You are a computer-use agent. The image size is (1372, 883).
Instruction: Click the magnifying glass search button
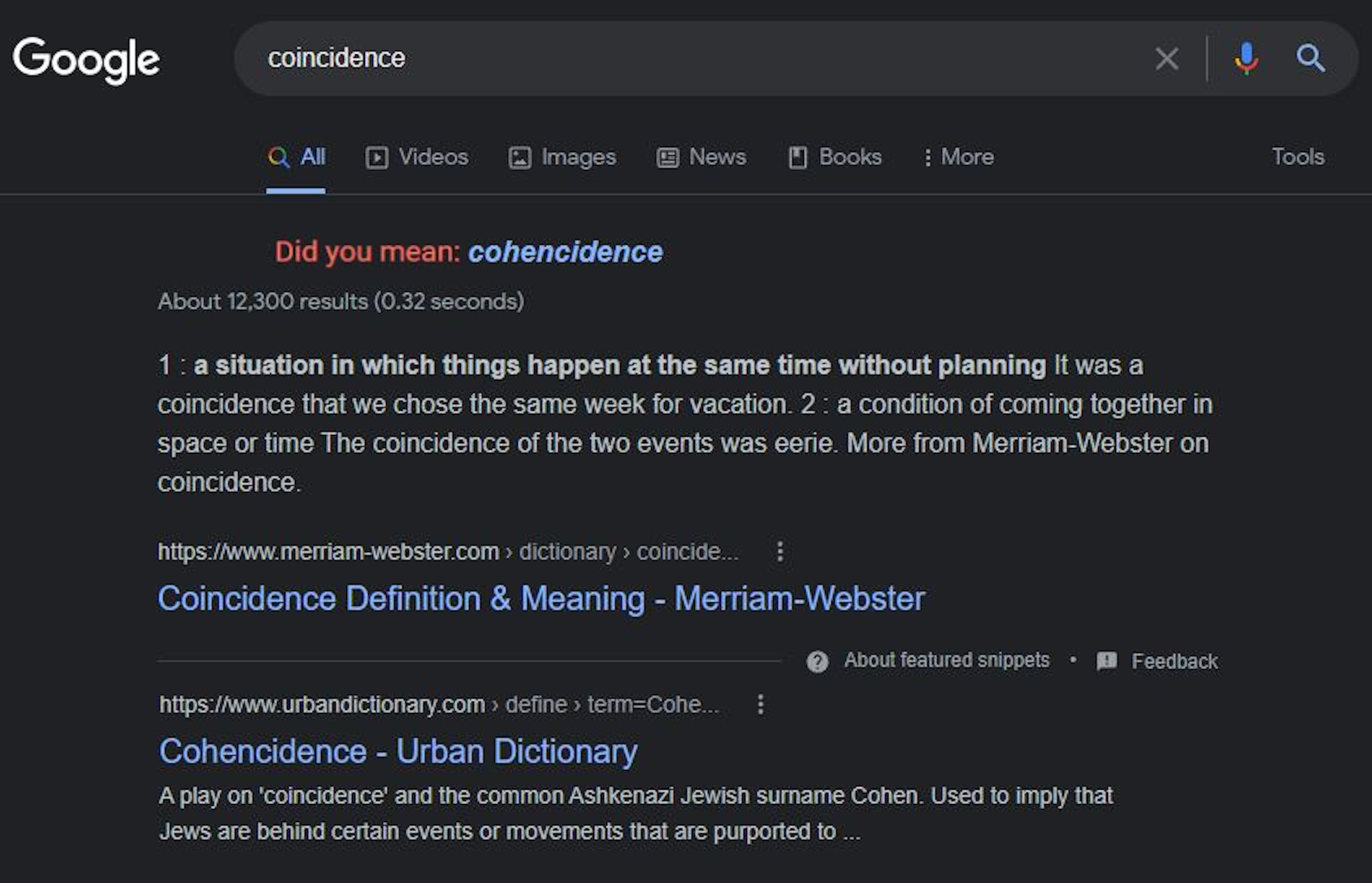1310,58
